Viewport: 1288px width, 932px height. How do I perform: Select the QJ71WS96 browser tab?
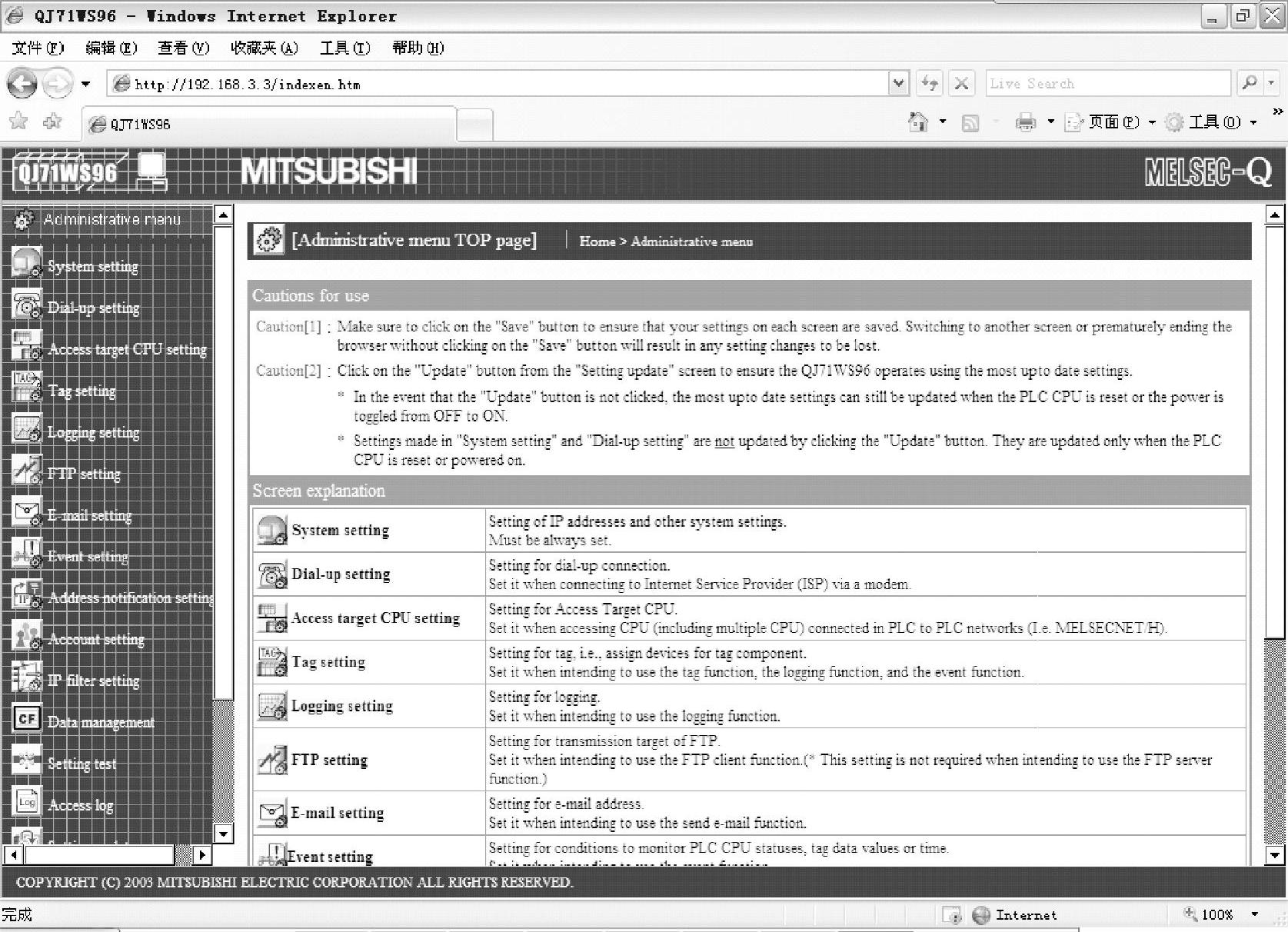tap(268, 124)
